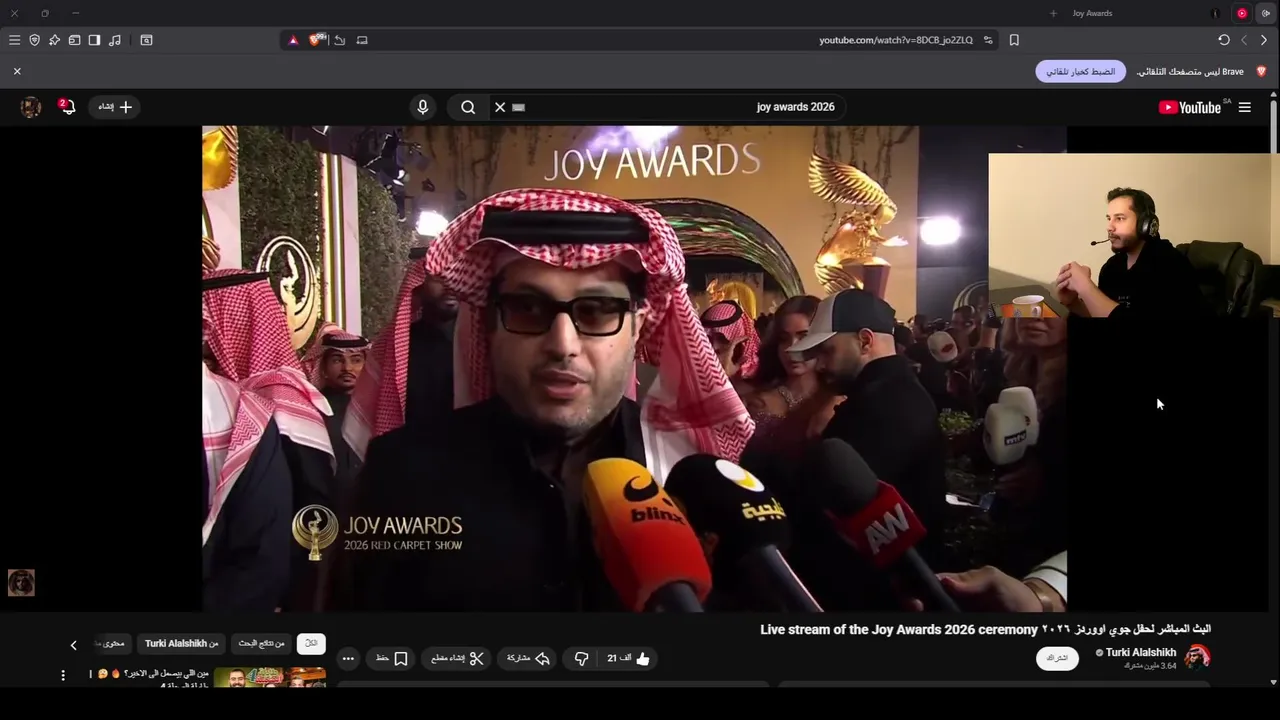The height and width of the screenshot is (720, 1280).
Task: Click the page scrollbar down arrow
Action: [1273, 682]
